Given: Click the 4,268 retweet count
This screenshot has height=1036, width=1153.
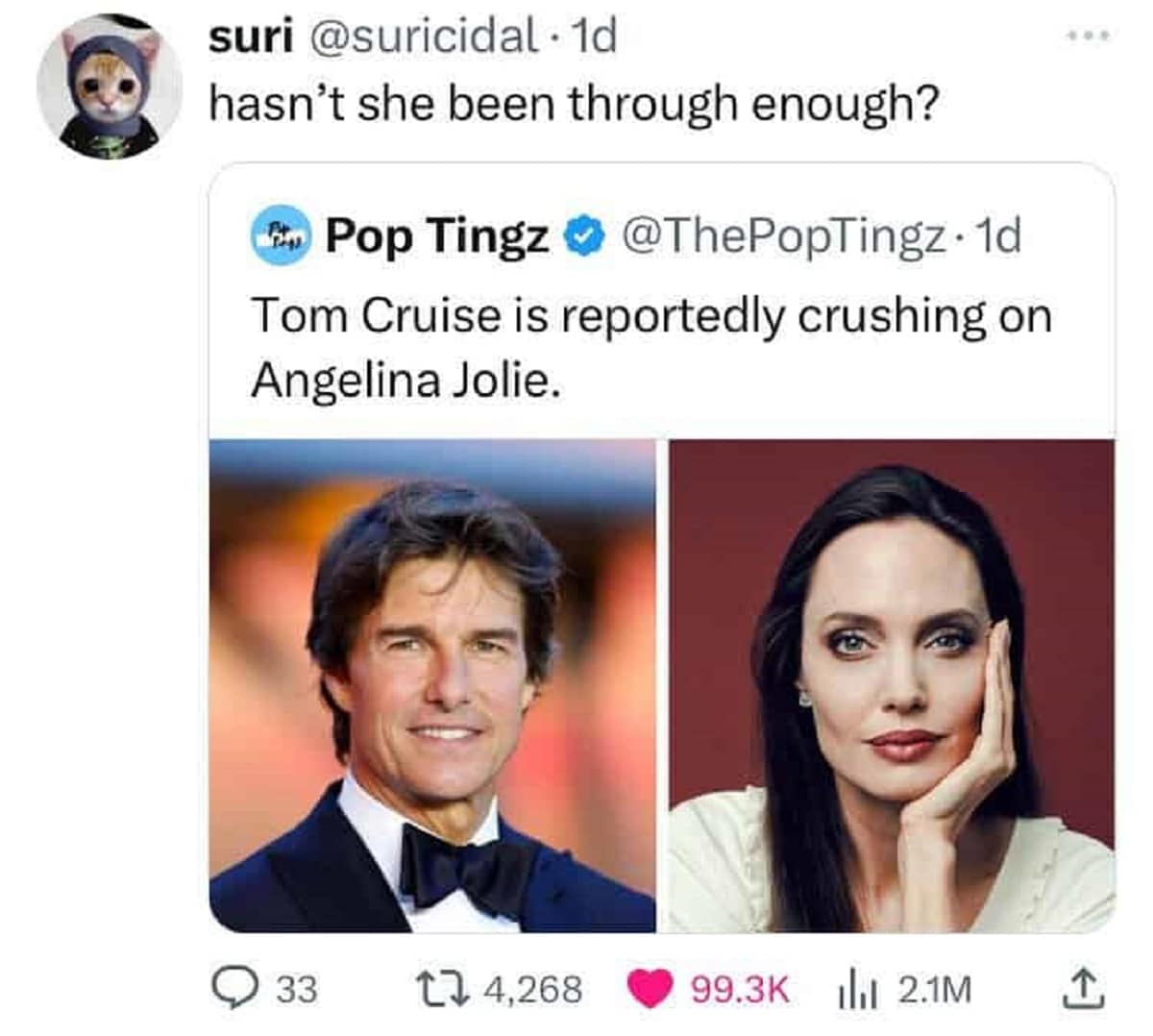Looking at the screenshot, I should tap(533, 988).
